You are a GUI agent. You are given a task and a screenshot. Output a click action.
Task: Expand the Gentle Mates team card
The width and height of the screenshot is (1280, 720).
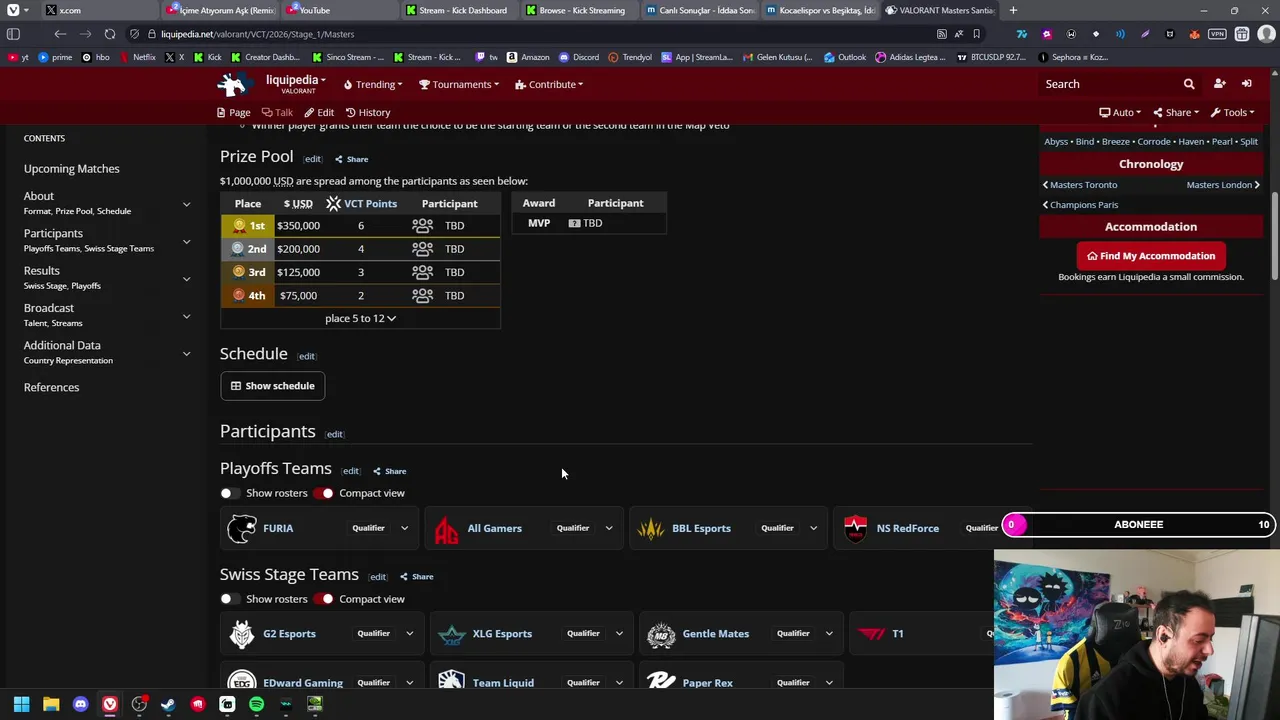coord(829,634)
